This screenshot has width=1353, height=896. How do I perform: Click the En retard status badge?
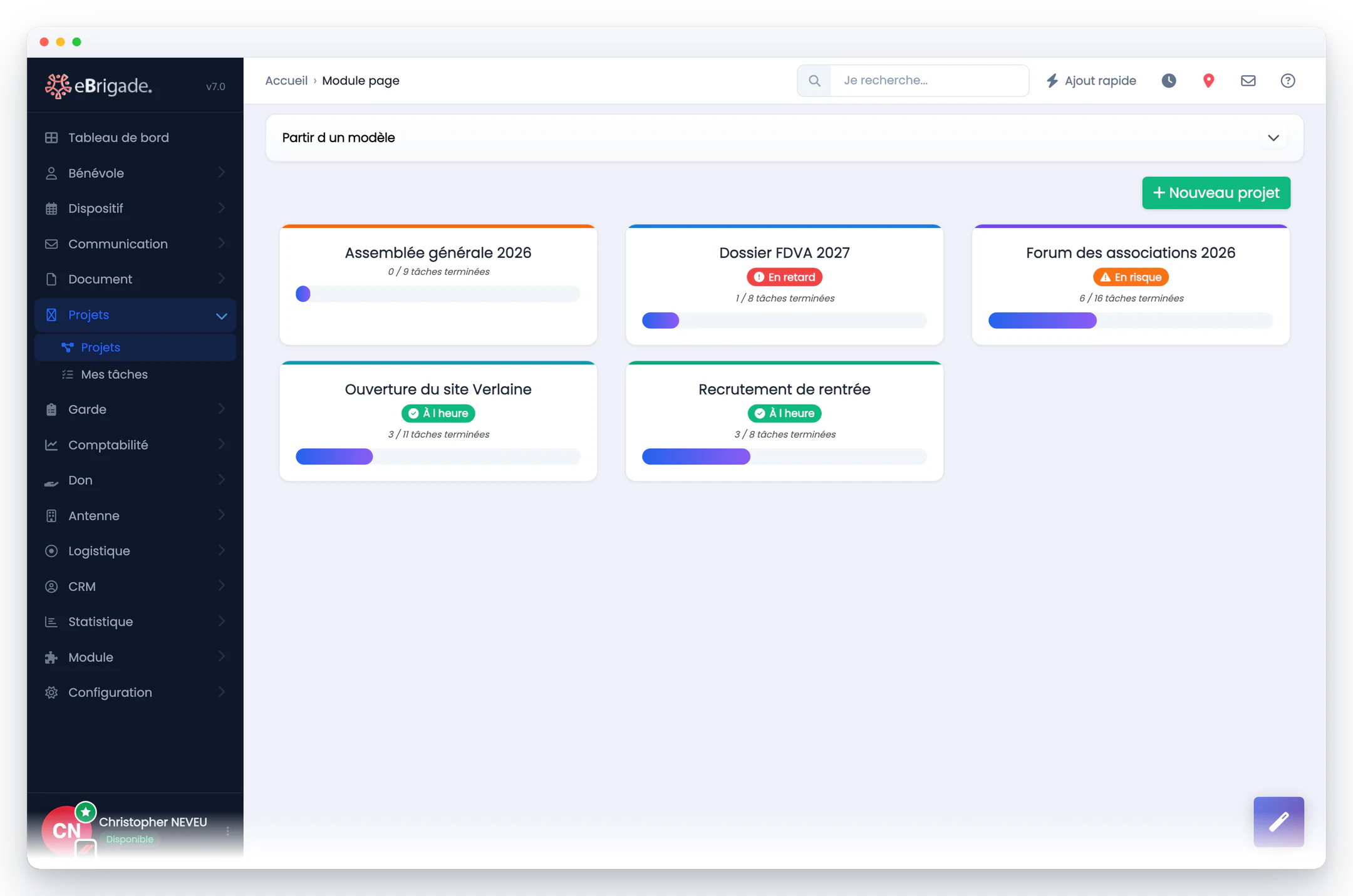pos(784,277)
